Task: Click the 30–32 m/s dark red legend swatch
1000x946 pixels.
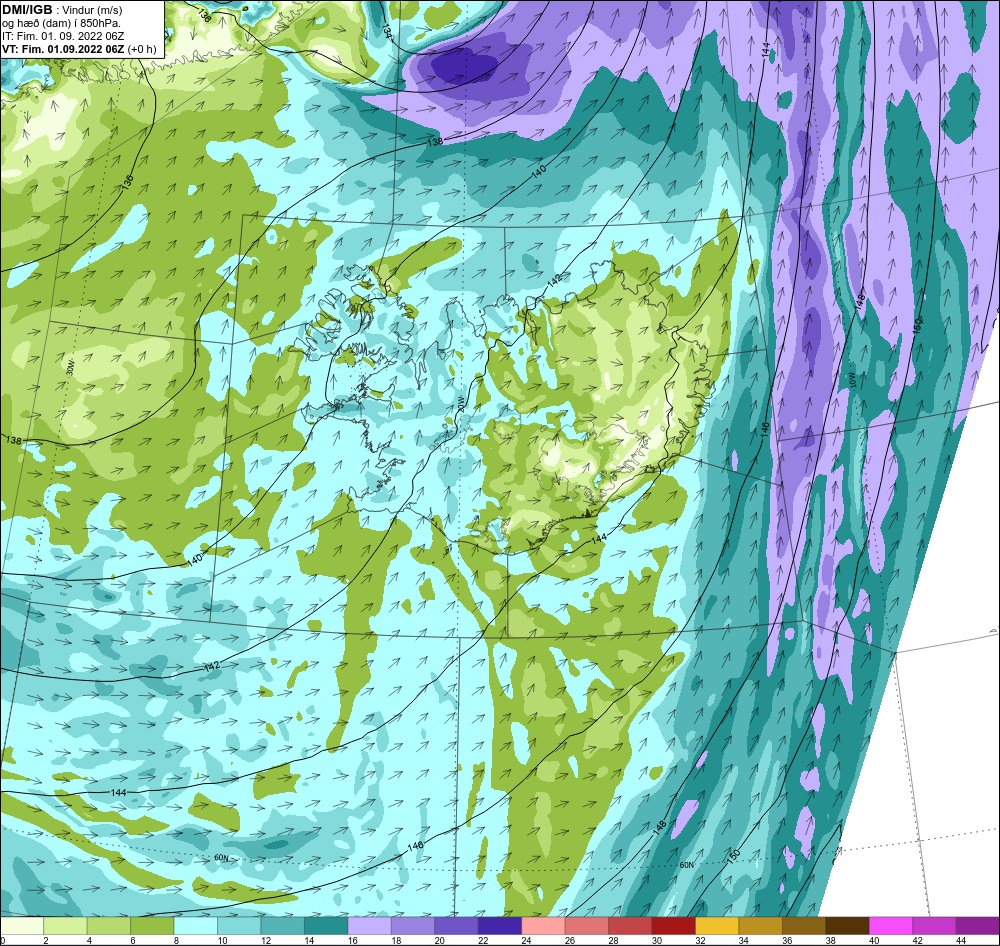Action: pos(673,926)
